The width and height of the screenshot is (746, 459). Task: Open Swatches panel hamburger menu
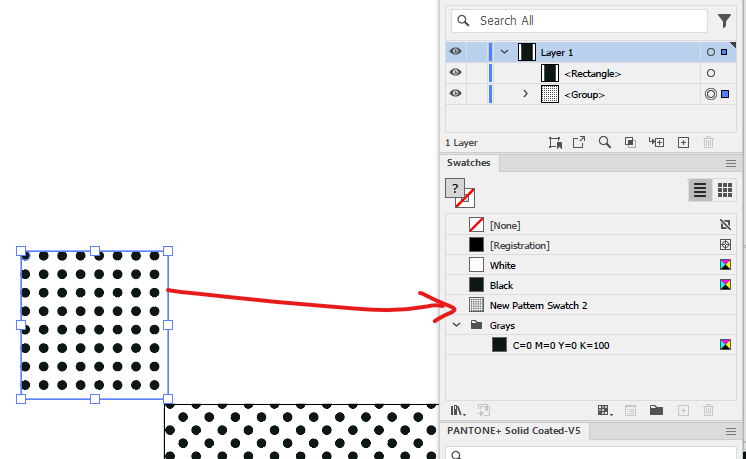pos(731,164)
